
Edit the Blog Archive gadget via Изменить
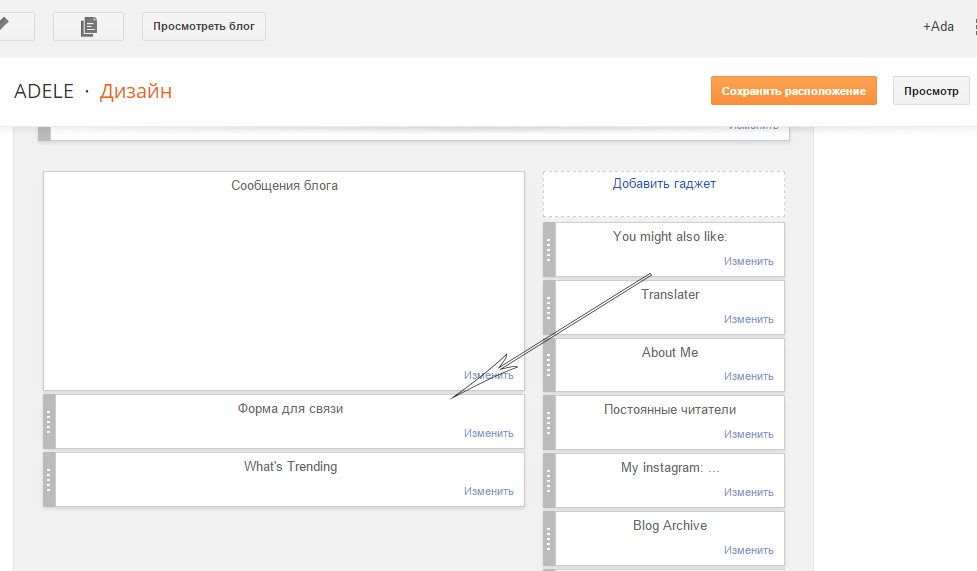749,550
